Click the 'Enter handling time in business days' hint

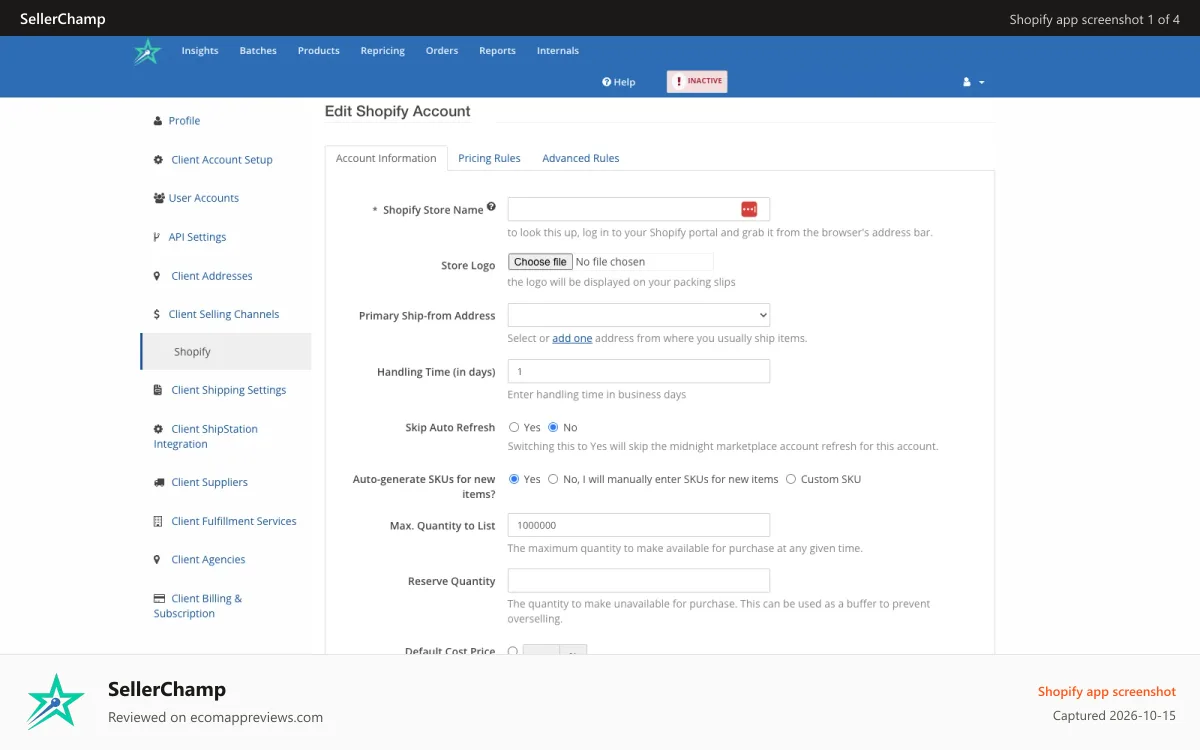pyautogui.click(x=597, y=394)
